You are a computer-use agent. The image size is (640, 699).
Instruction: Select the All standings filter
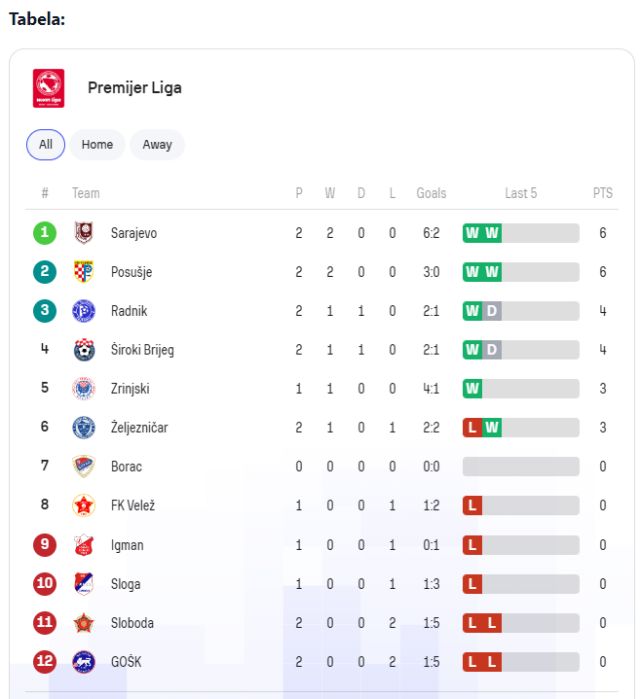coord(45,144)
